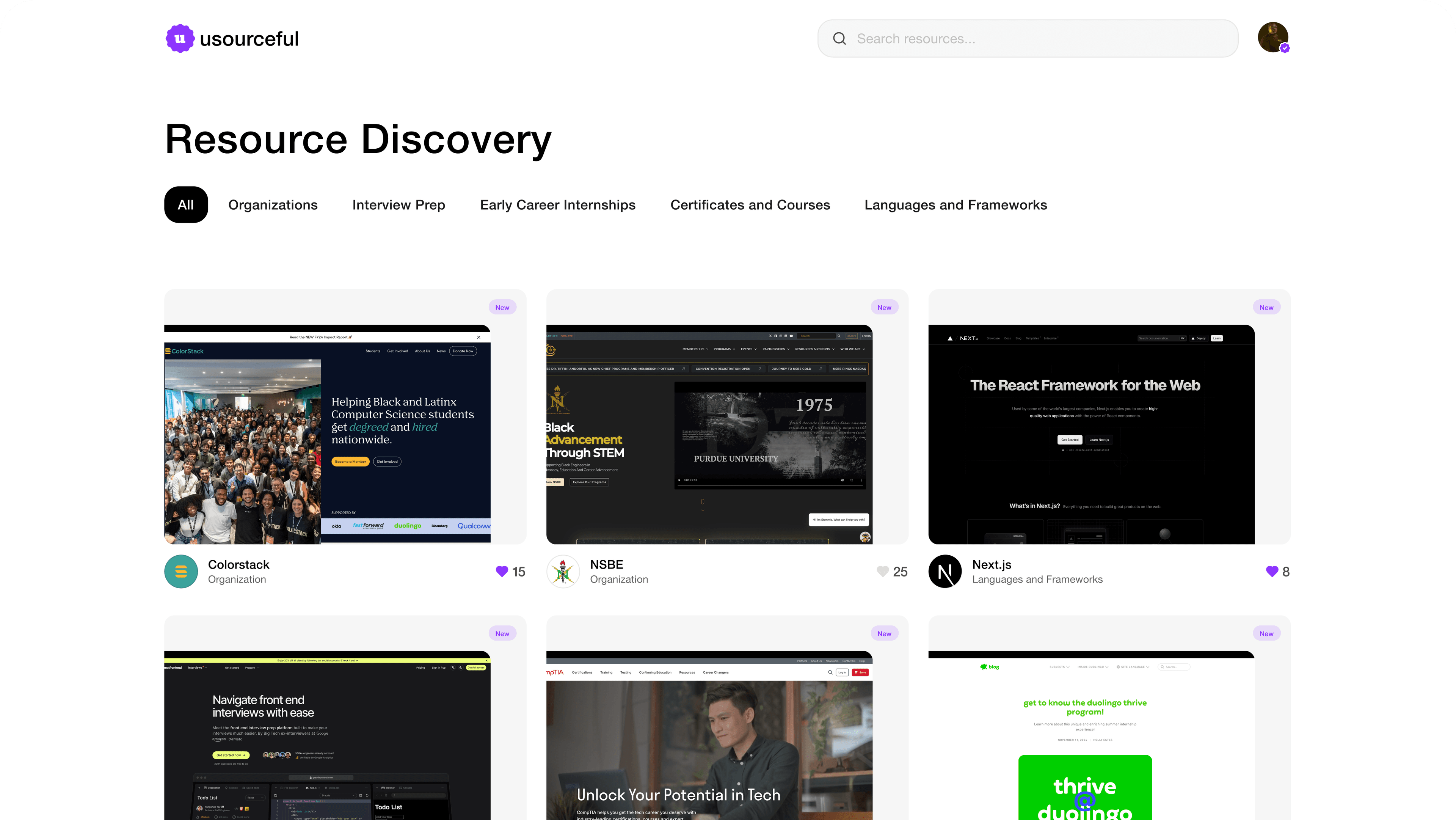
Task: Click the Colorstack round logo icon
Action: [181, 571]
